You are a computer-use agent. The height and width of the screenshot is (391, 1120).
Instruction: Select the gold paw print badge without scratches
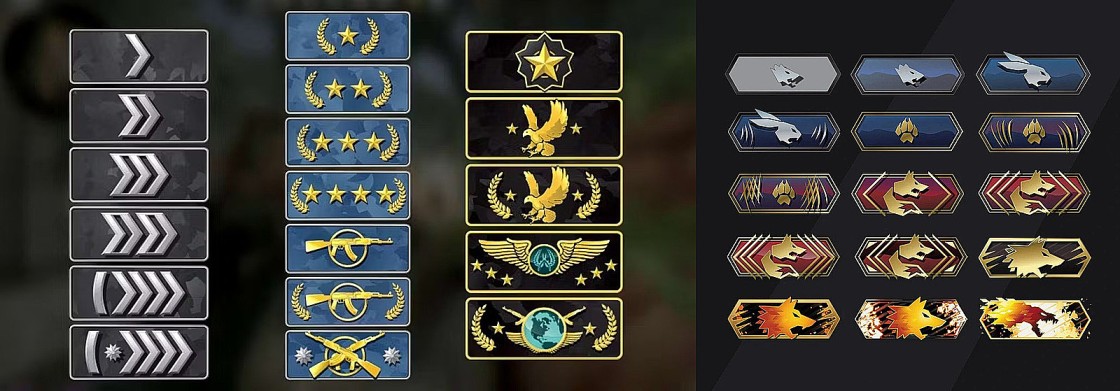[908, 132]
